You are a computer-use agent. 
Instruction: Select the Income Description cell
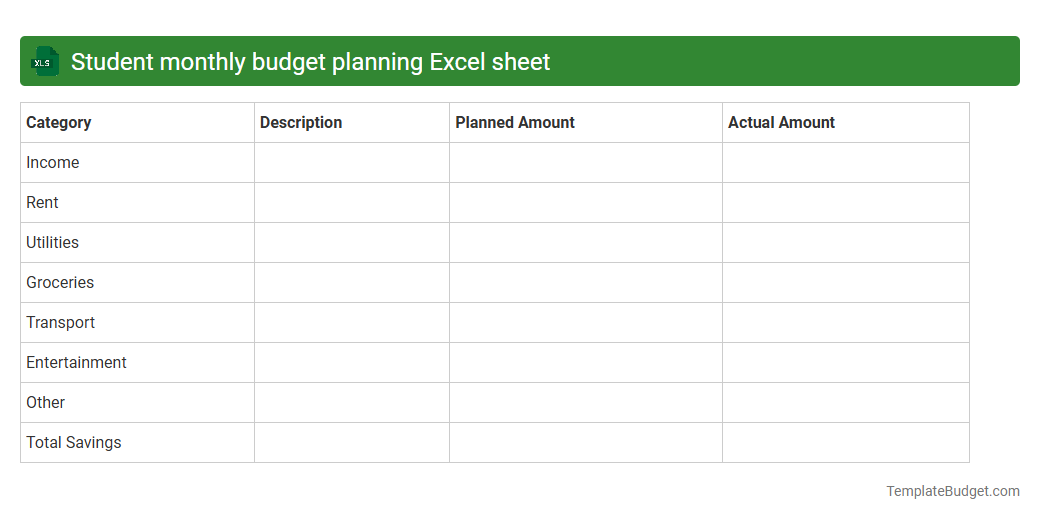click(352, 162)
